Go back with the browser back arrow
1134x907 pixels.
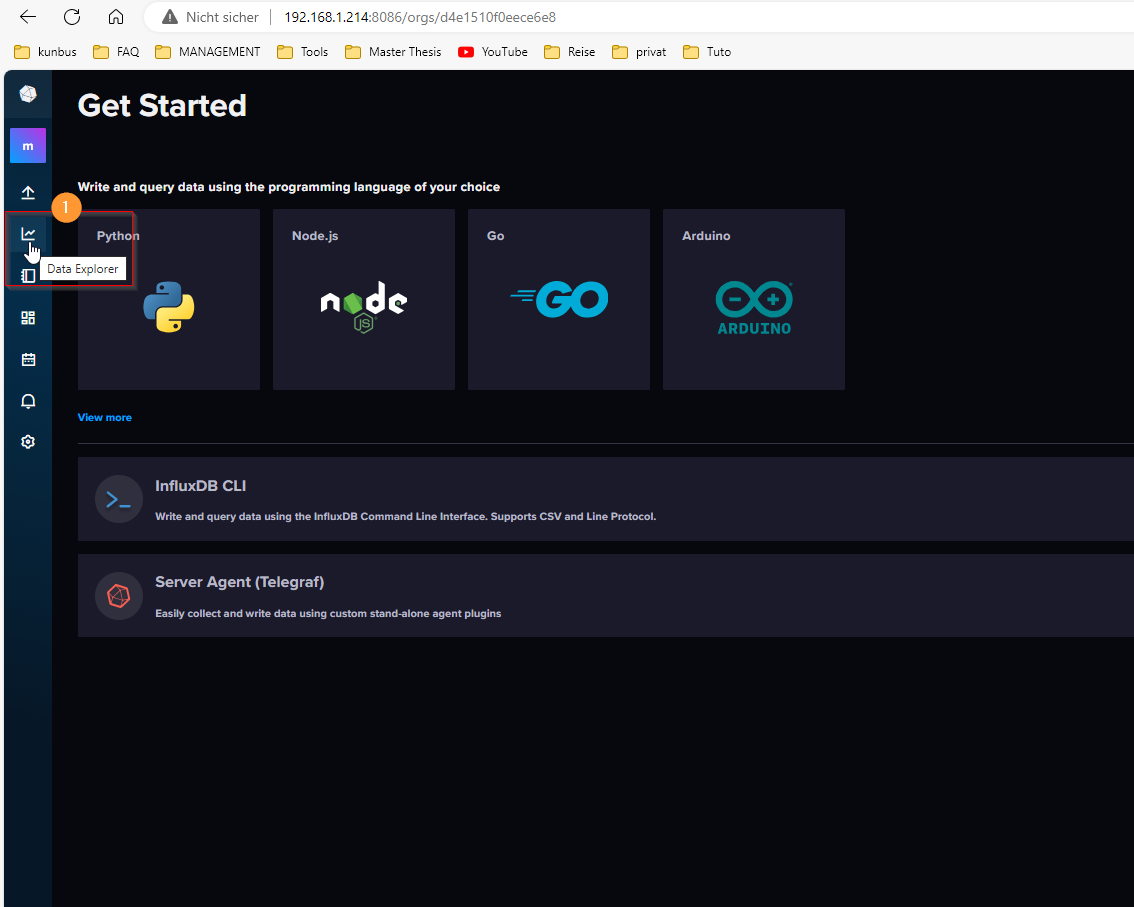[27, 17]
